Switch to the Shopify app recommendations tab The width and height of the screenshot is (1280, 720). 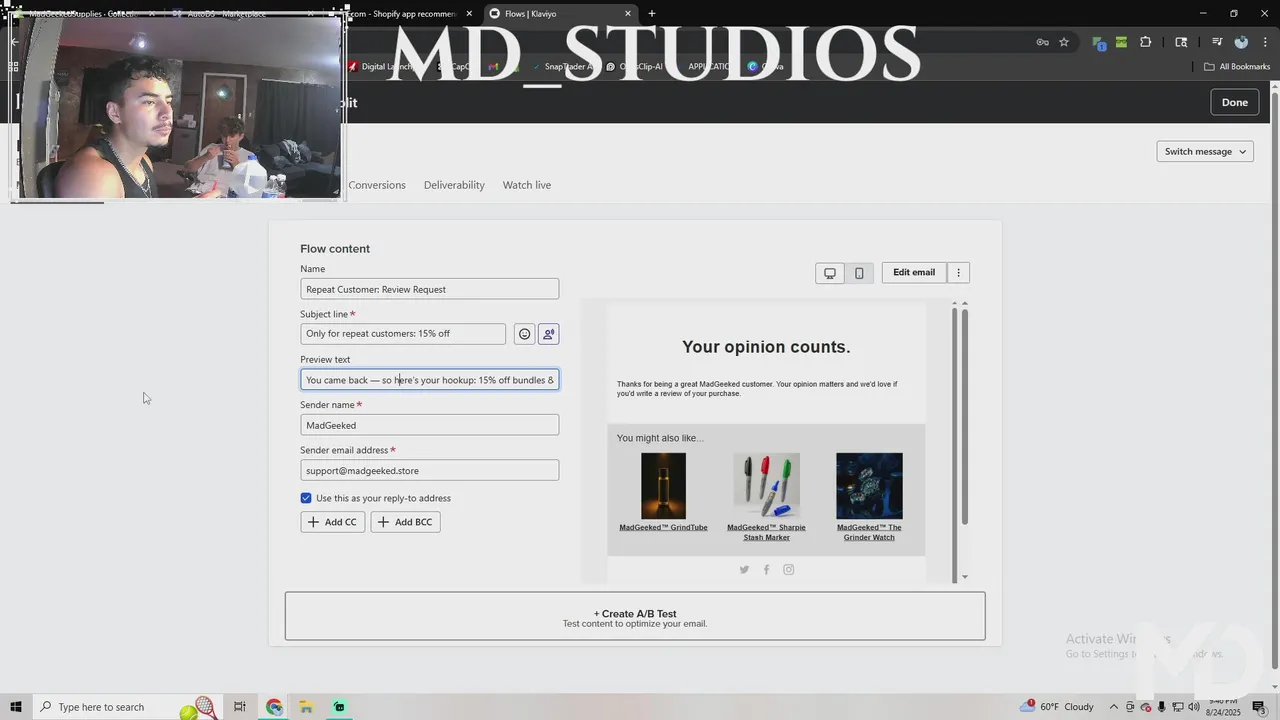pyautogui.click(x=405, y=14)
